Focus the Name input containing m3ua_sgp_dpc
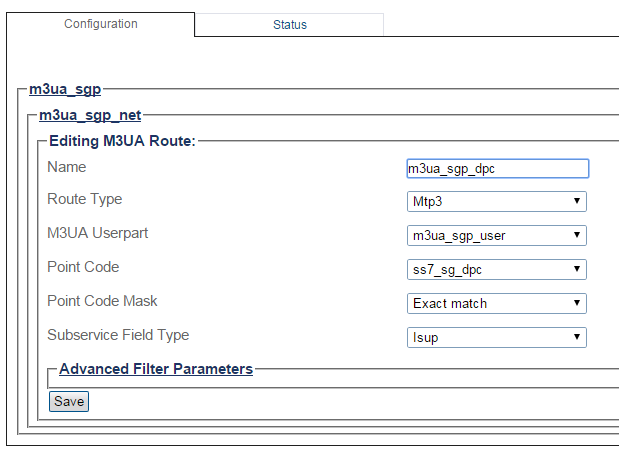Viewport: 619px width, 461px height. (x=498, y=169)
